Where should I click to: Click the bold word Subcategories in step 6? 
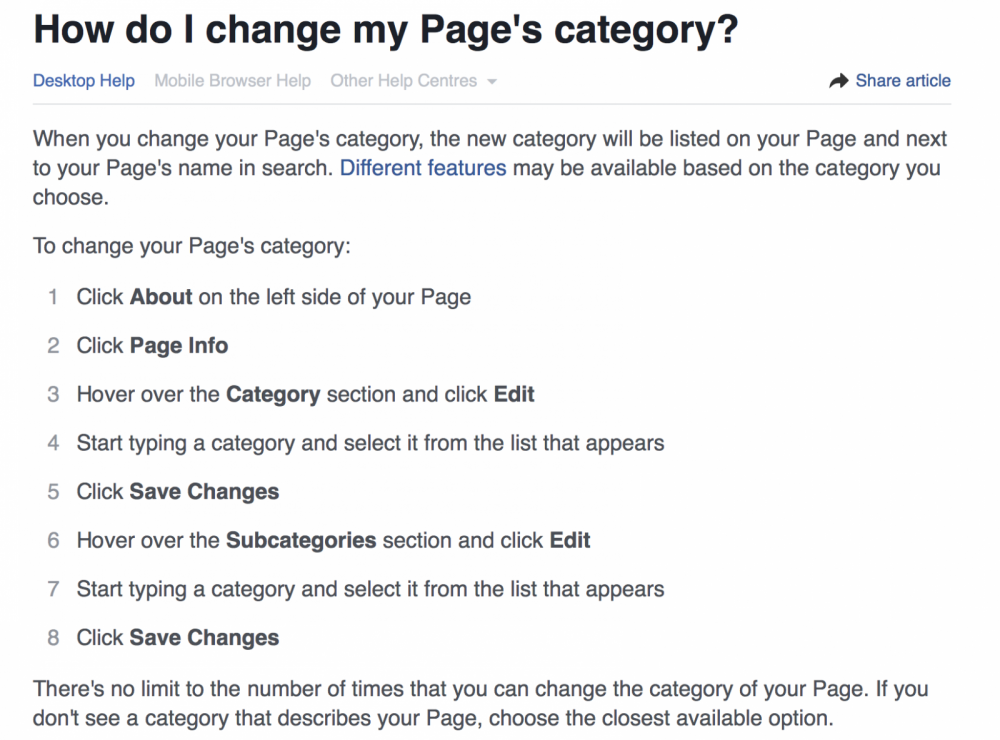click(301, 541)
